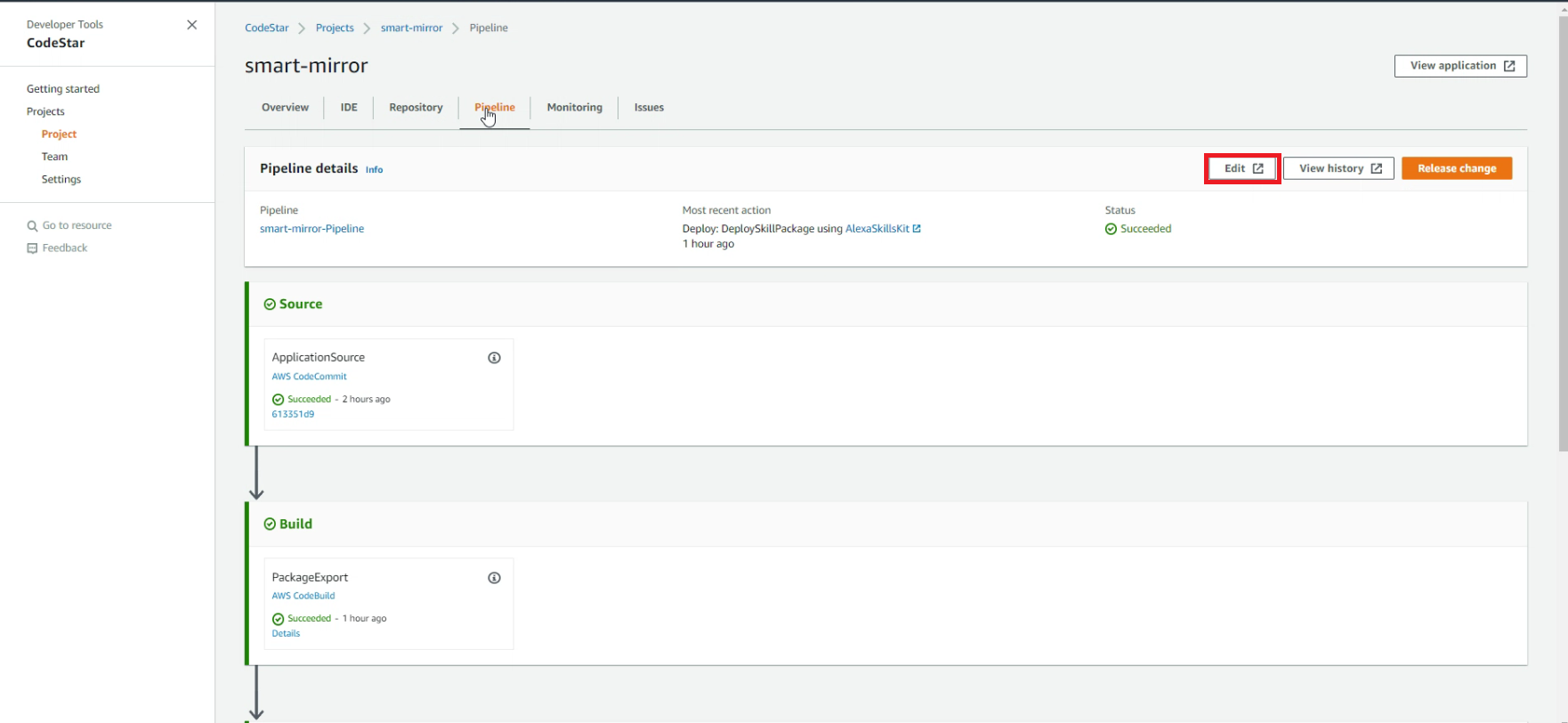Click the Edit pipeline button
The image size is (1568, 723).
coord(1242,168)
